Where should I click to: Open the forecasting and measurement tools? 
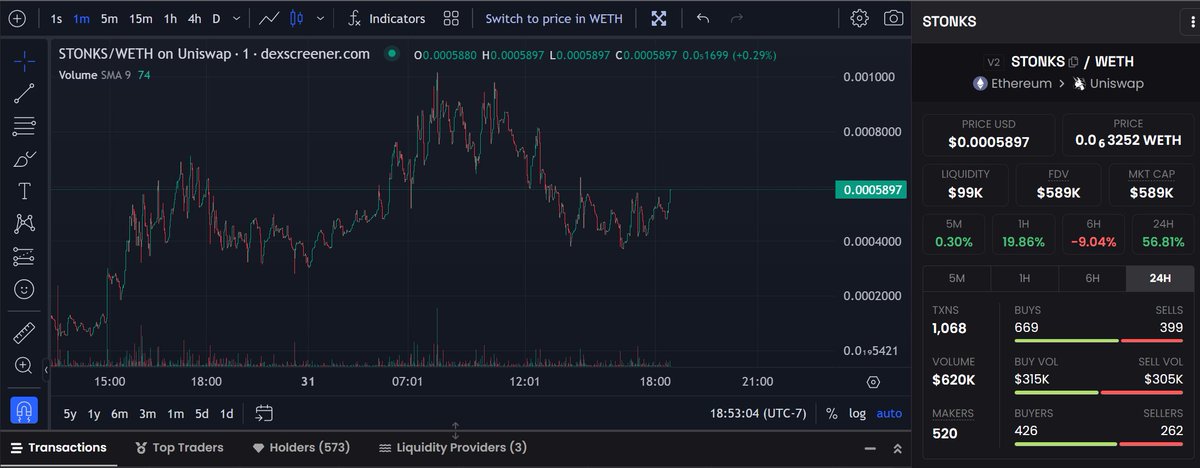click(25, 257)
